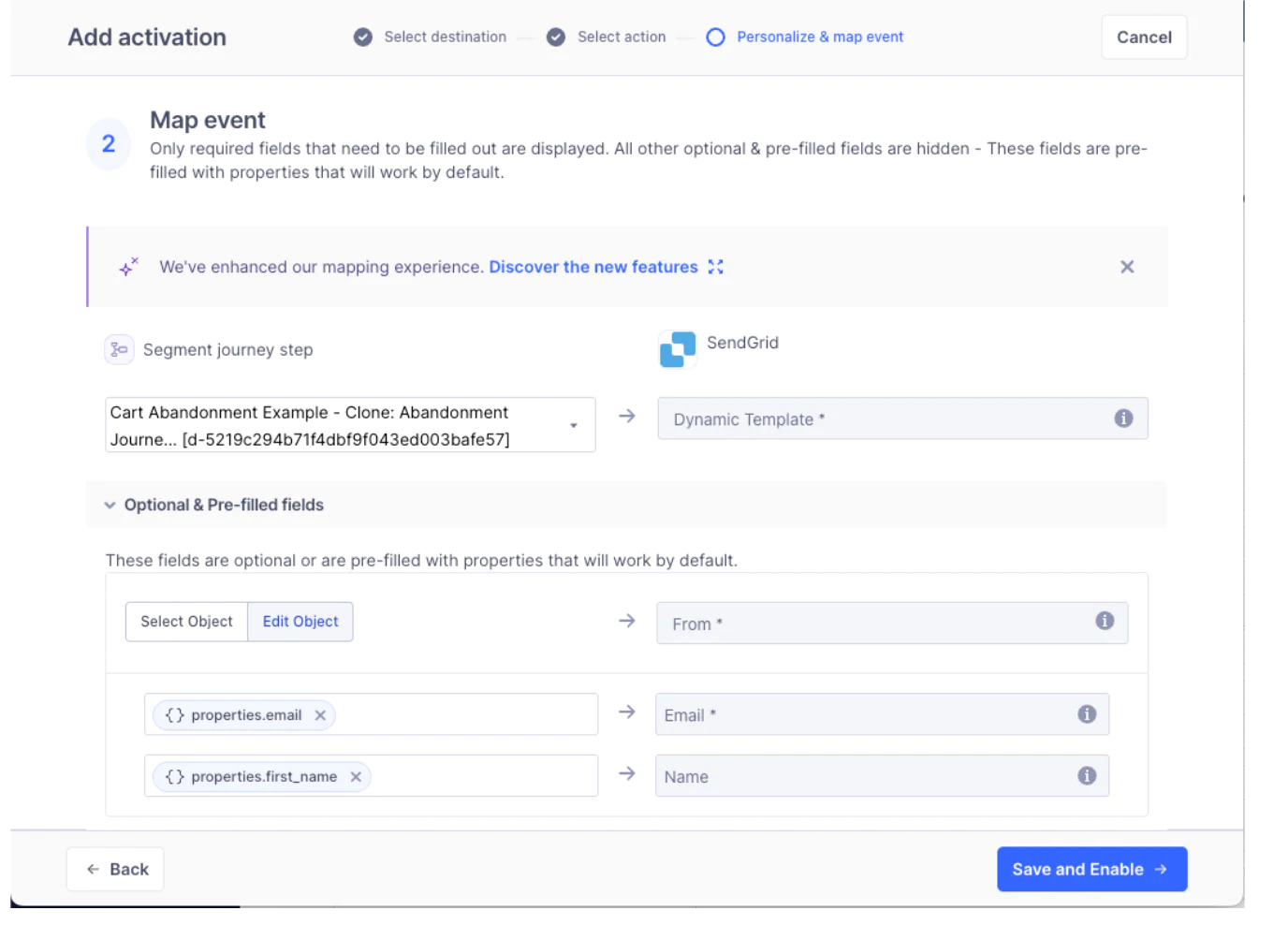Click the curly braces icon on properties.email
1288x940 pixels.
click(x=175, y=715)
